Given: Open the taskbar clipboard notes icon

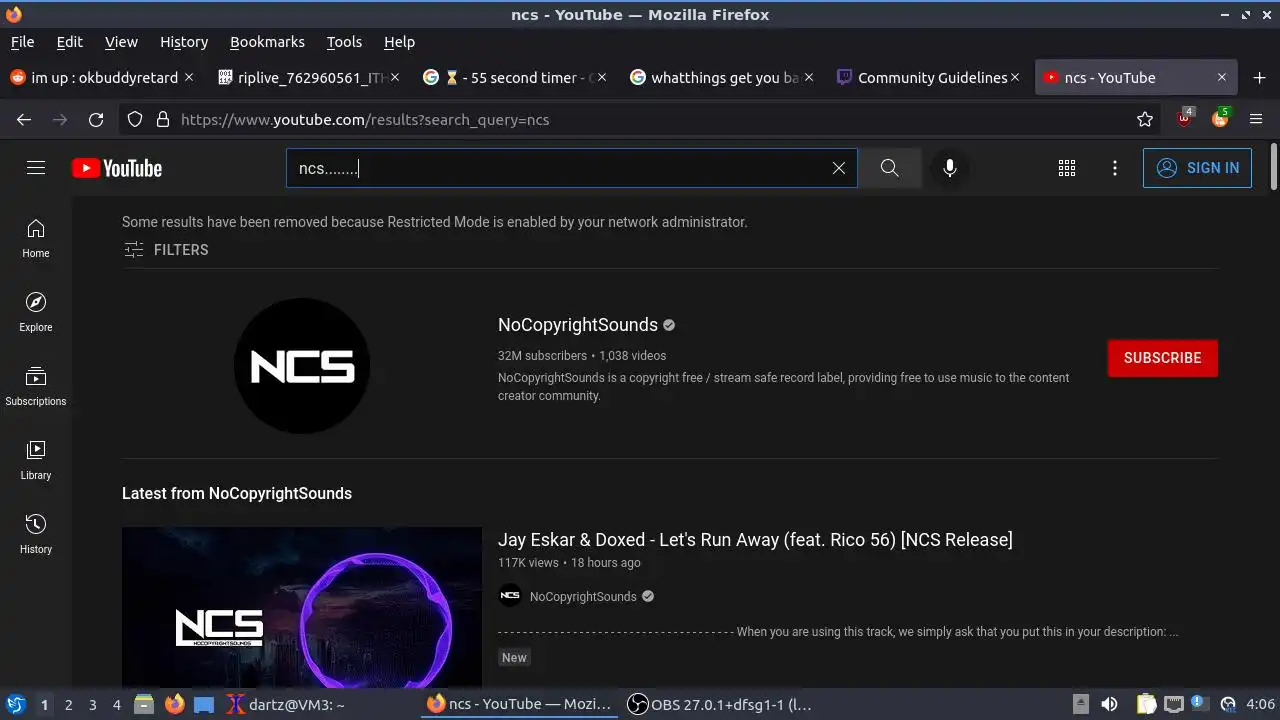Looking at the screenshot, I should [1146, 704].
